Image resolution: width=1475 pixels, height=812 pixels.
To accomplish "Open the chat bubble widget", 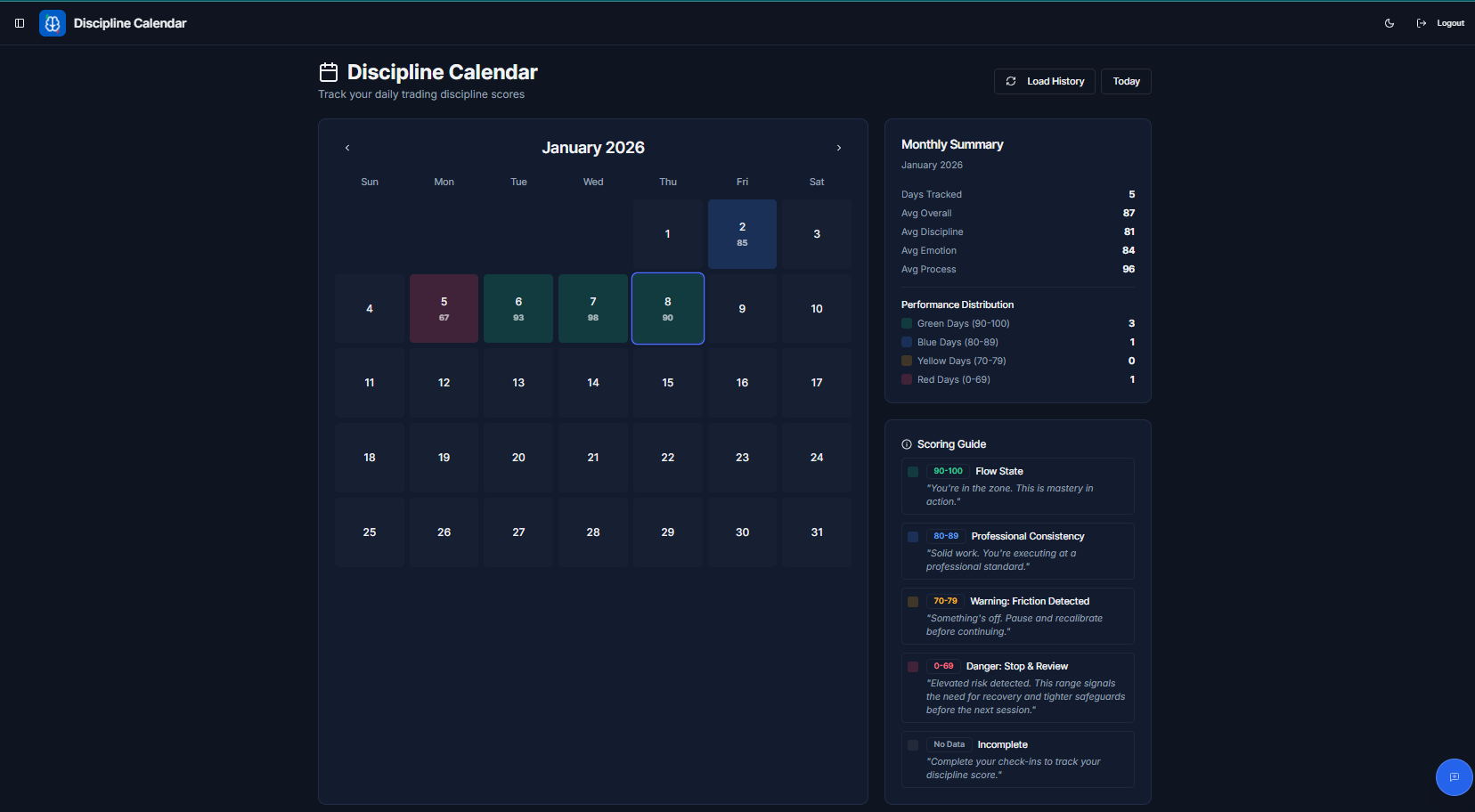I will [1455, 777].
